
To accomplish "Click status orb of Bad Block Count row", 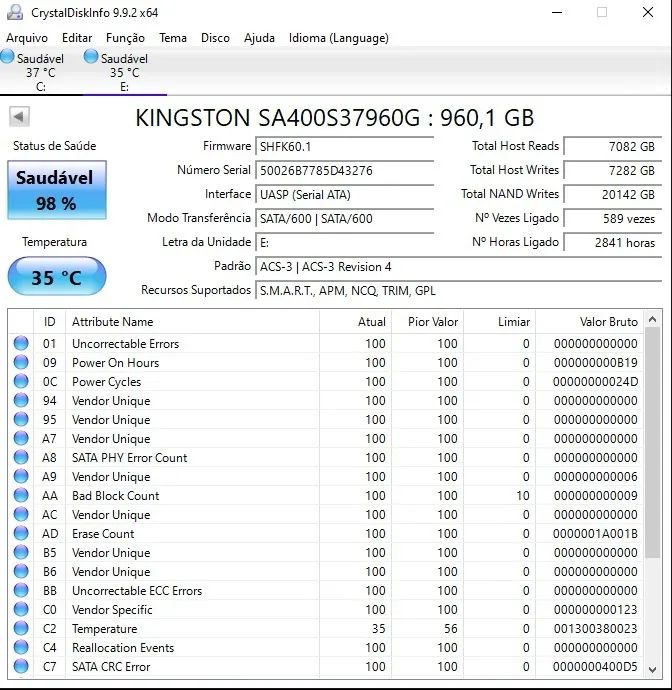I will click(x=21, y=495).
